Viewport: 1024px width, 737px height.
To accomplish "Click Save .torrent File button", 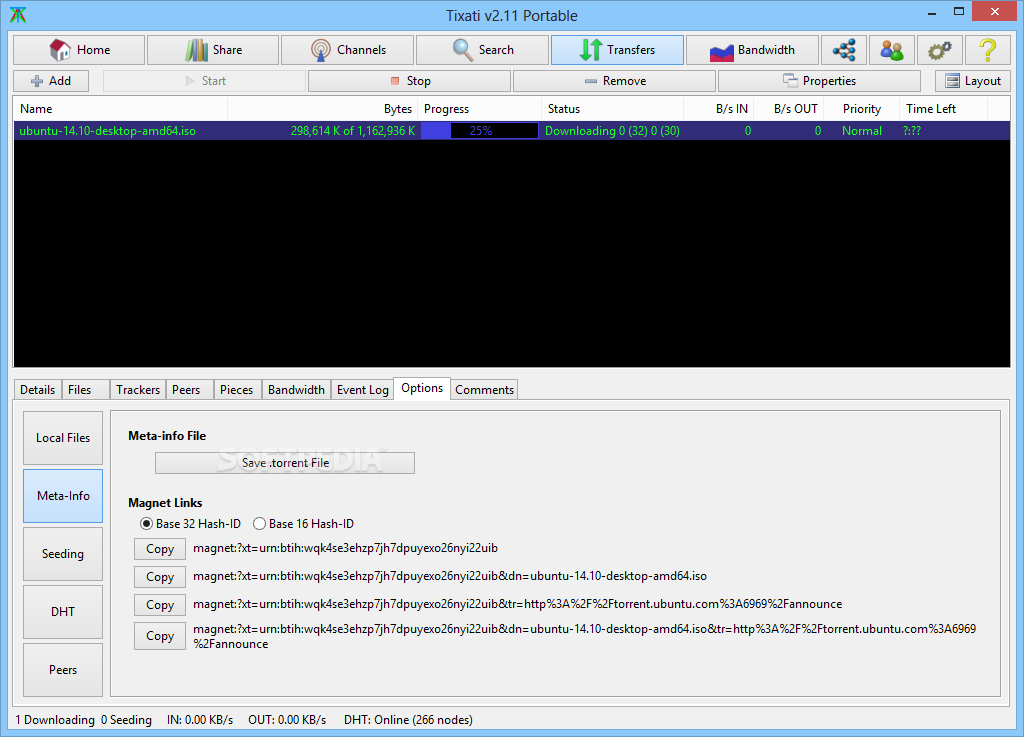I will 285,463.
